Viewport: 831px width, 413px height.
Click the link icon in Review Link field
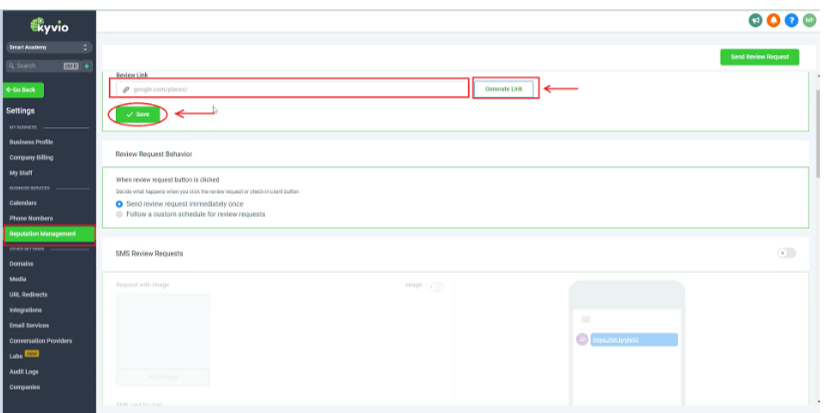pos(126,89)
